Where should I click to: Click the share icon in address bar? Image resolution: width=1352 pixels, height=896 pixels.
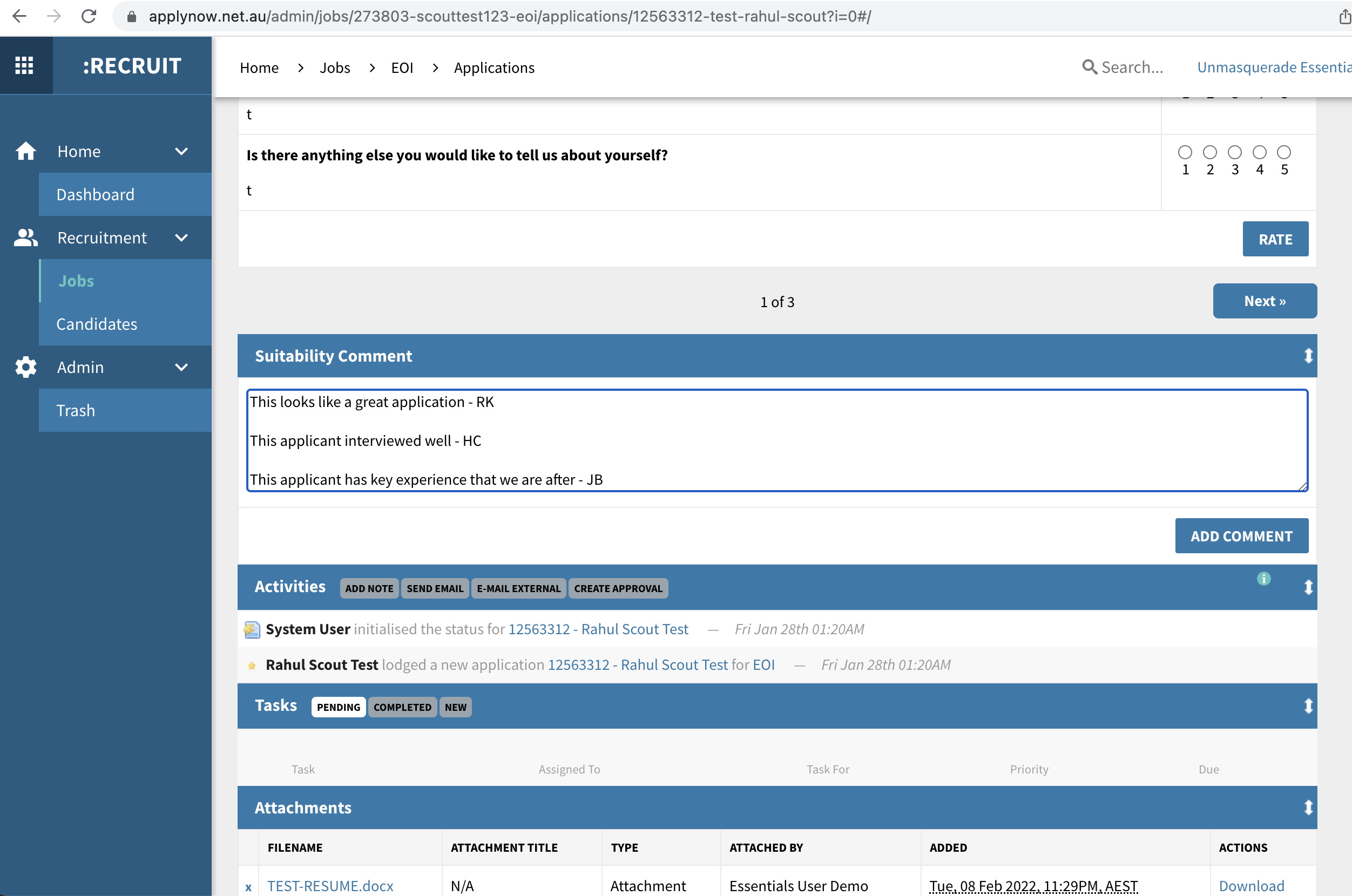pos(1344,17)
